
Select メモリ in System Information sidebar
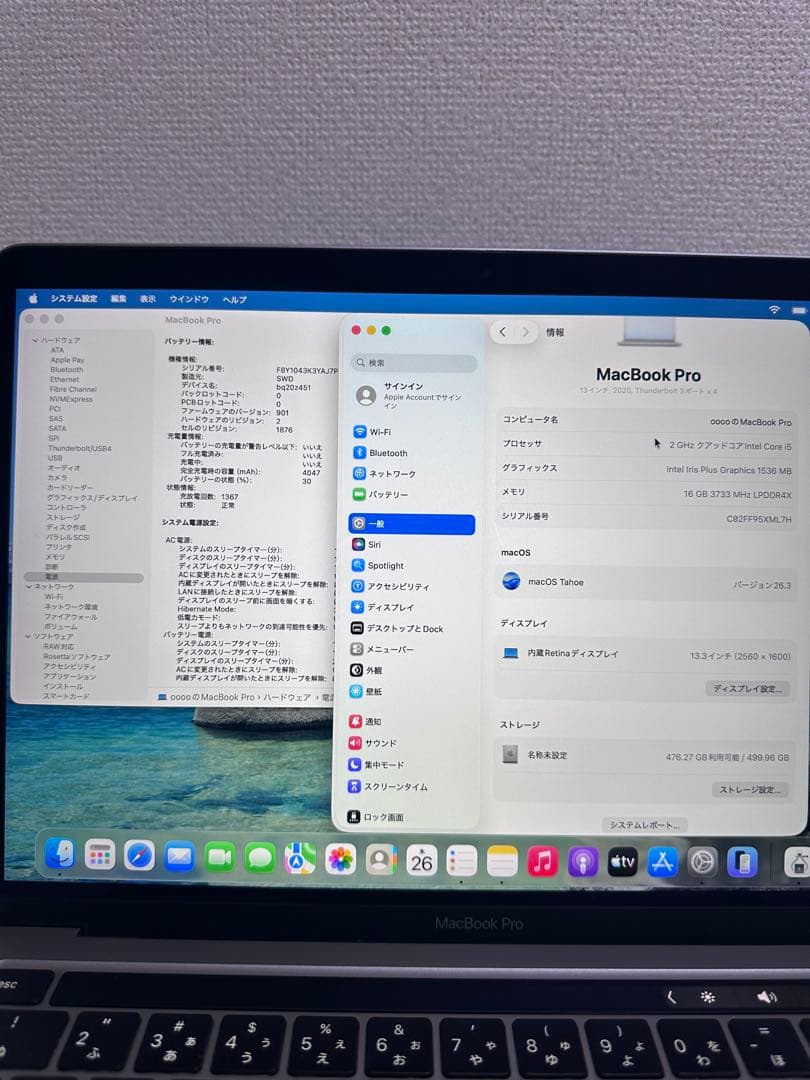(x=55, y=557)
